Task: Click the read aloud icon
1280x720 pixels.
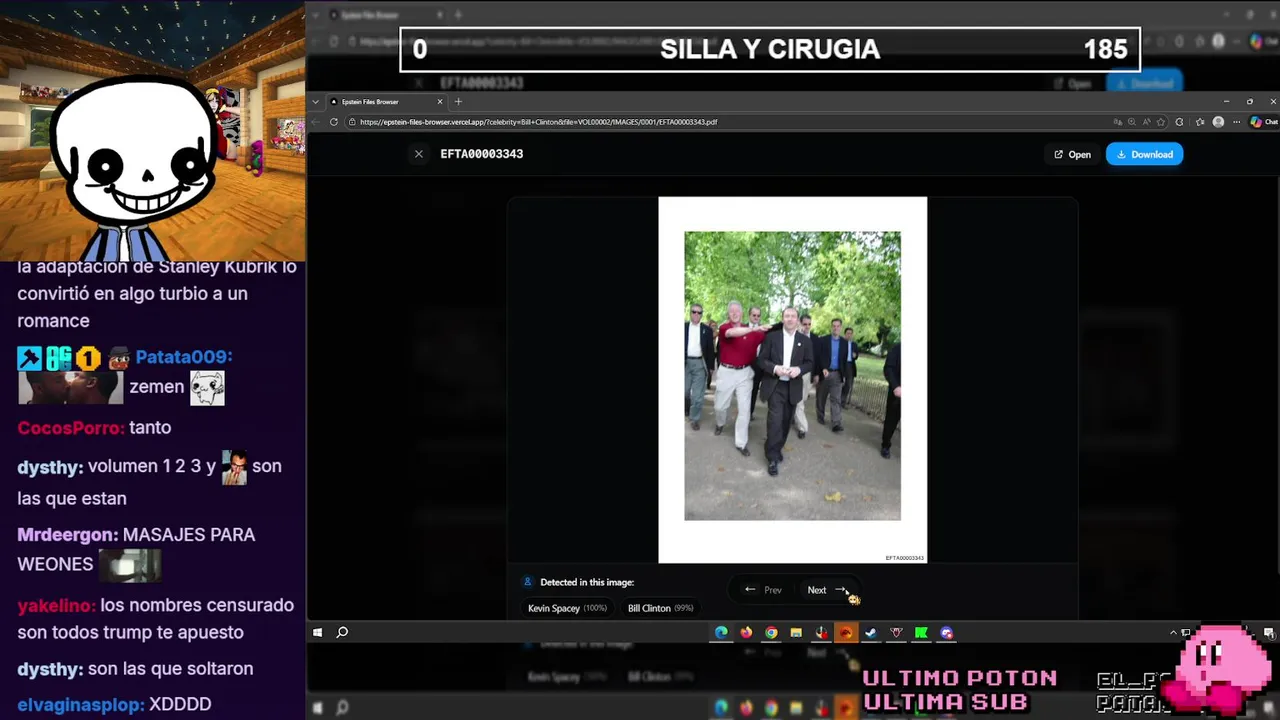Action: coord(1146,122)
